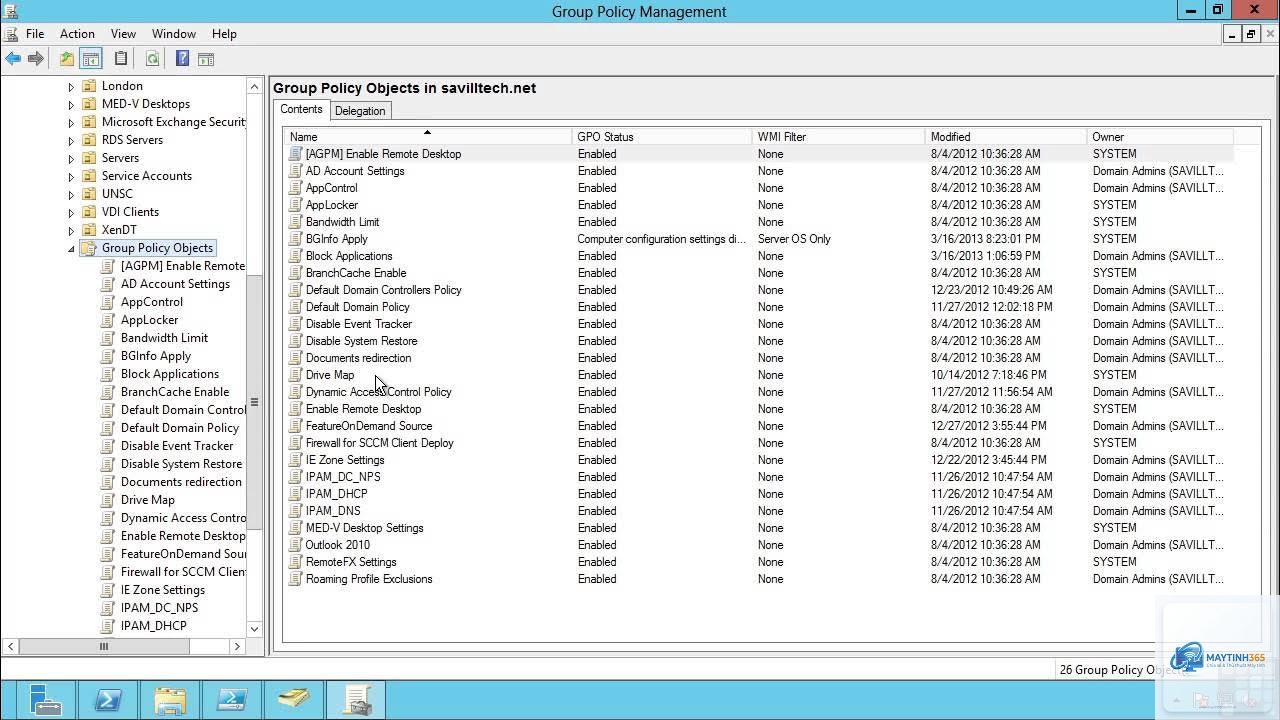Expand the London node in the tree
The height and width of the screenshot is (720, 1280).
point(71,87)
